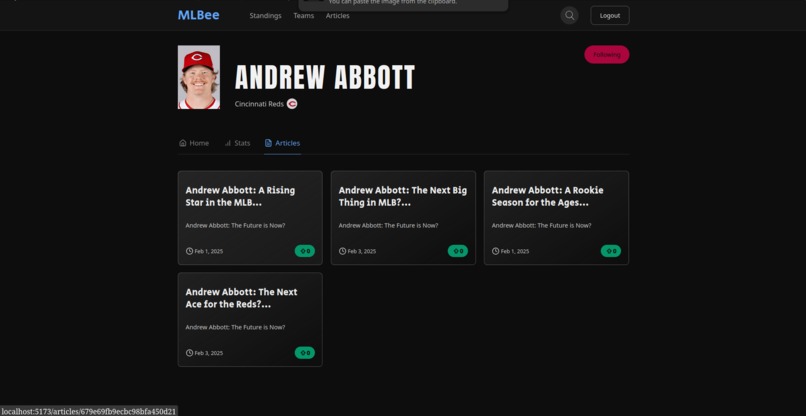
Task: Upvote the 'Next Ace for the Reds' article
Action: tap(305, 353)
